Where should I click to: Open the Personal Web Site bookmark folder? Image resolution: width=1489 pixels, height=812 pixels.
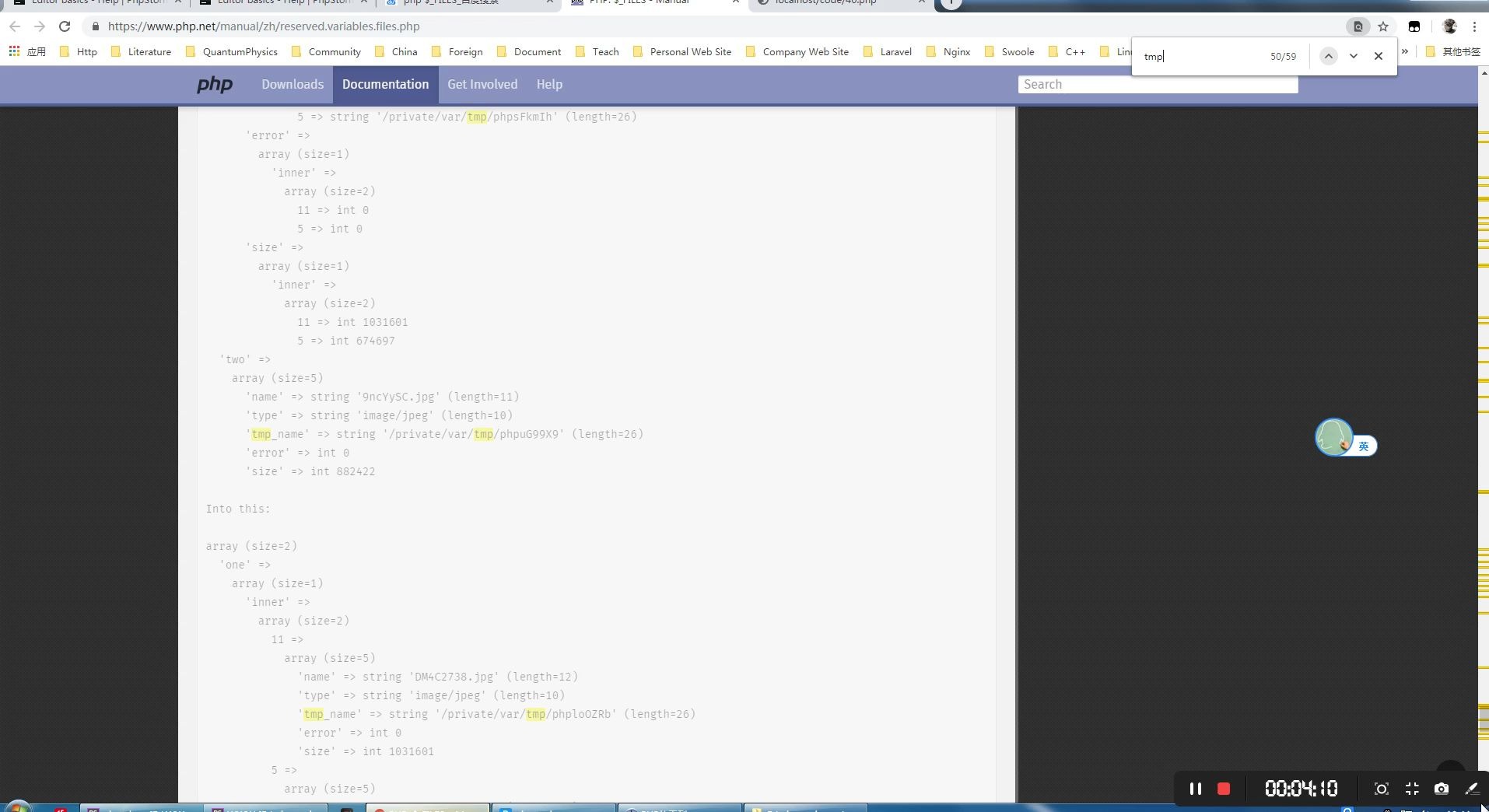coord(682,51)
